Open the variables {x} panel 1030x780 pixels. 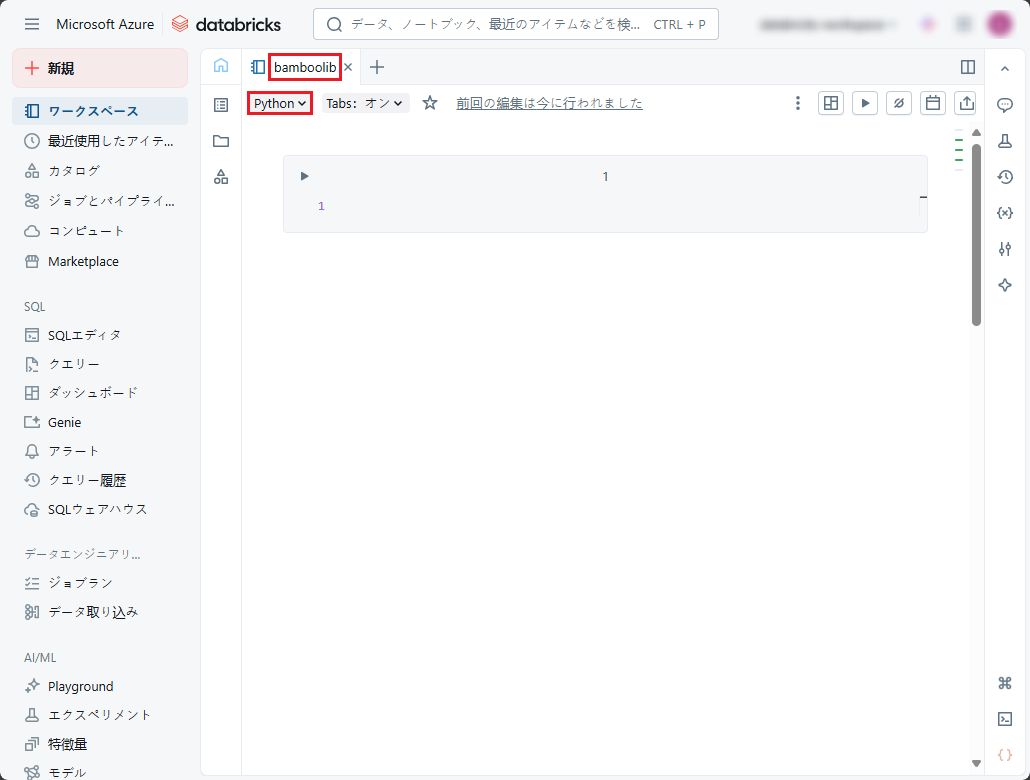1005,213
